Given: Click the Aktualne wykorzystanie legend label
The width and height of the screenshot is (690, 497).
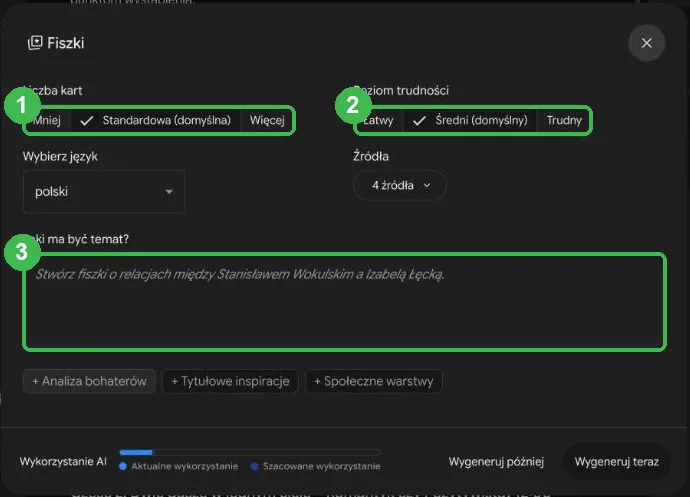Looking at the screenshot, I should (184, 466).
